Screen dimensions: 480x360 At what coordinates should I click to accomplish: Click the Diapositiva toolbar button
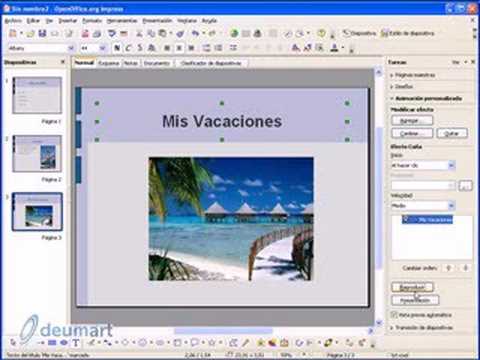(x=359, y=33)
